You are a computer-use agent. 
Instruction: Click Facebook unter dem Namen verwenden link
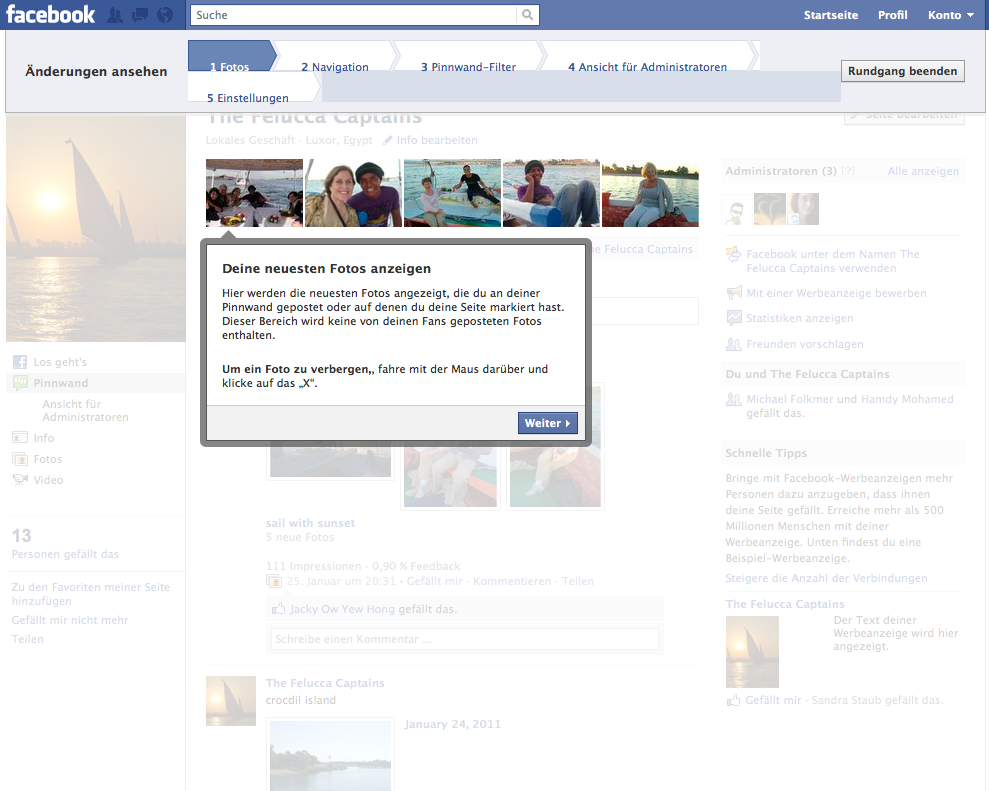click(833, 261)
